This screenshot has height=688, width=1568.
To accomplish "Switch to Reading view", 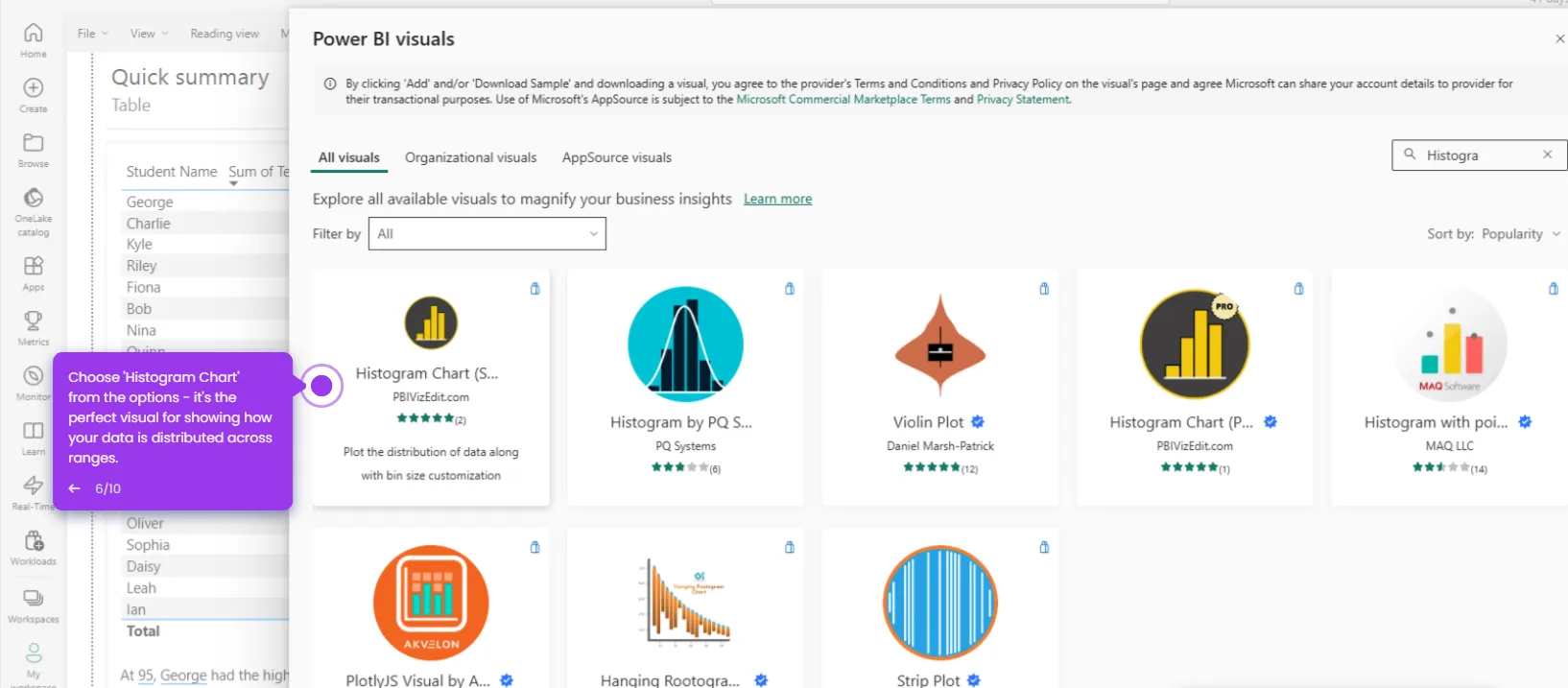I will tap(225, 34).
